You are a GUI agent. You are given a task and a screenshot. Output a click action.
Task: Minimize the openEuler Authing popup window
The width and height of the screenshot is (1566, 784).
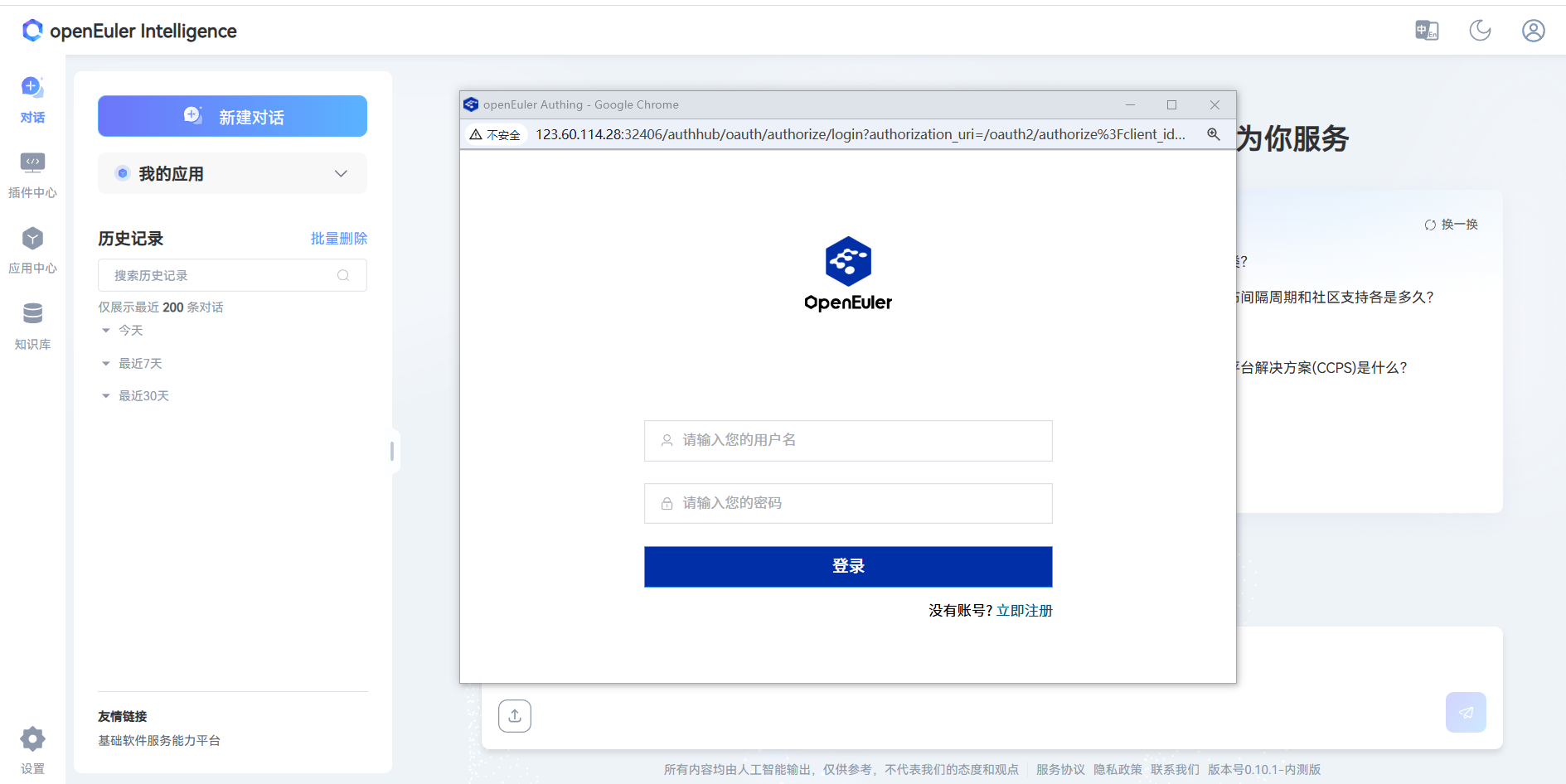click(1130, 104)
